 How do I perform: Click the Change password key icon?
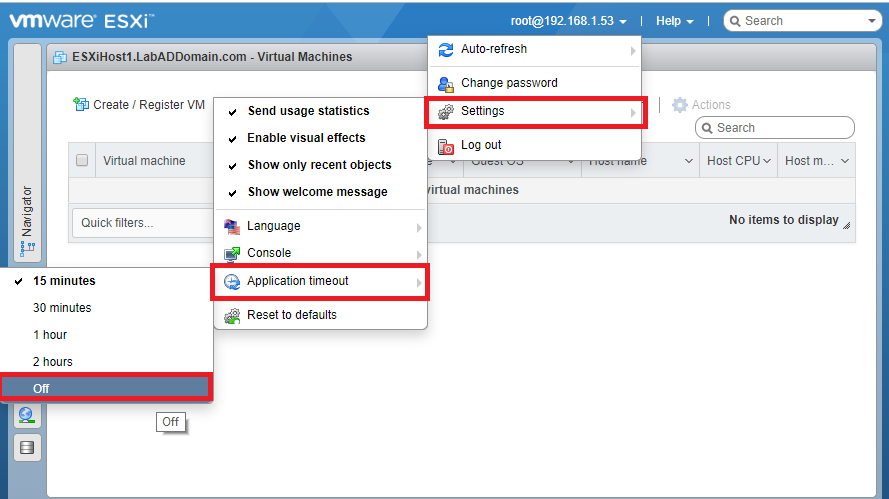(446, 83)
